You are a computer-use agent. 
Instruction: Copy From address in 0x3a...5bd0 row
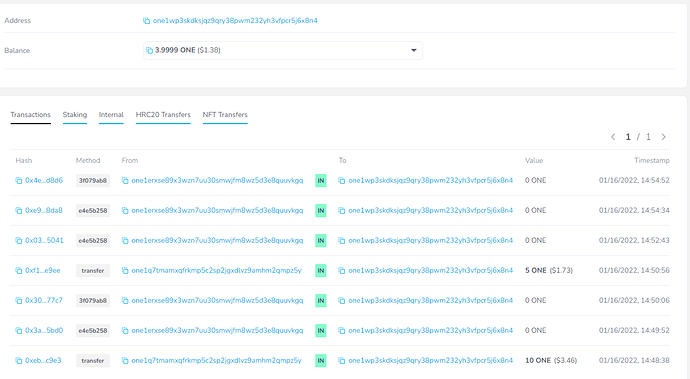[x=125, y=330]
